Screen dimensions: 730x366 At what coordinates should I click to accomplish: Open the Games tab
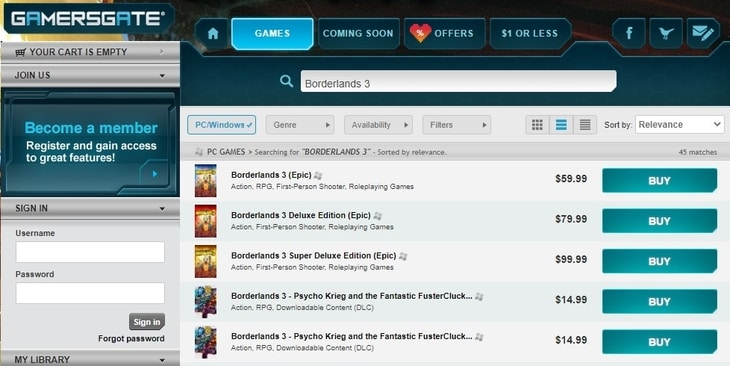coord(272,34)
